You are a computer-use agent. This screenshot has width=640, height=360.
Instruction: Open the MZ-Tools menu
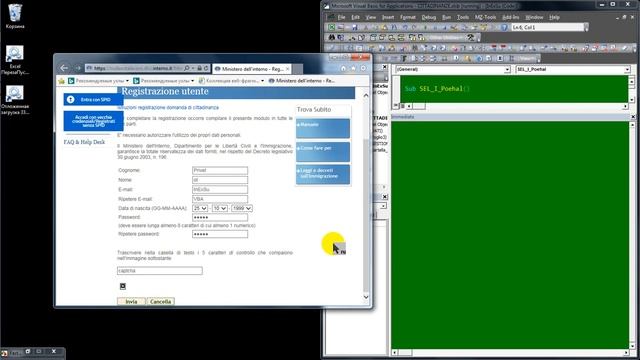pos(485,18)
